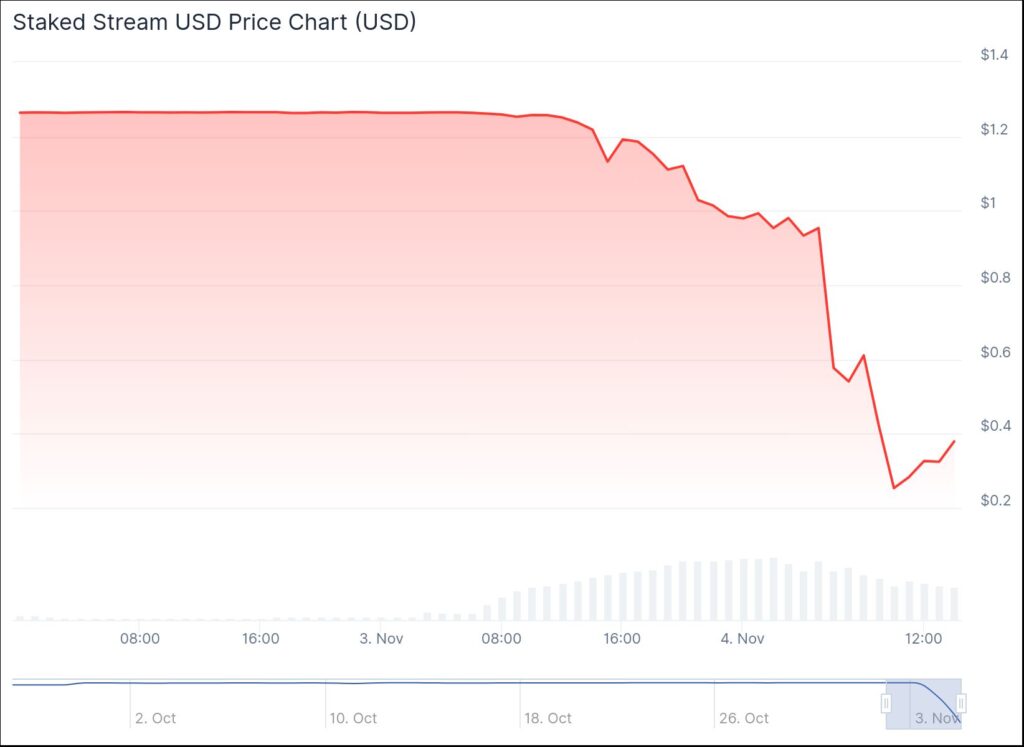Jump to 18. Oct in the navigator

click(547, 718)
